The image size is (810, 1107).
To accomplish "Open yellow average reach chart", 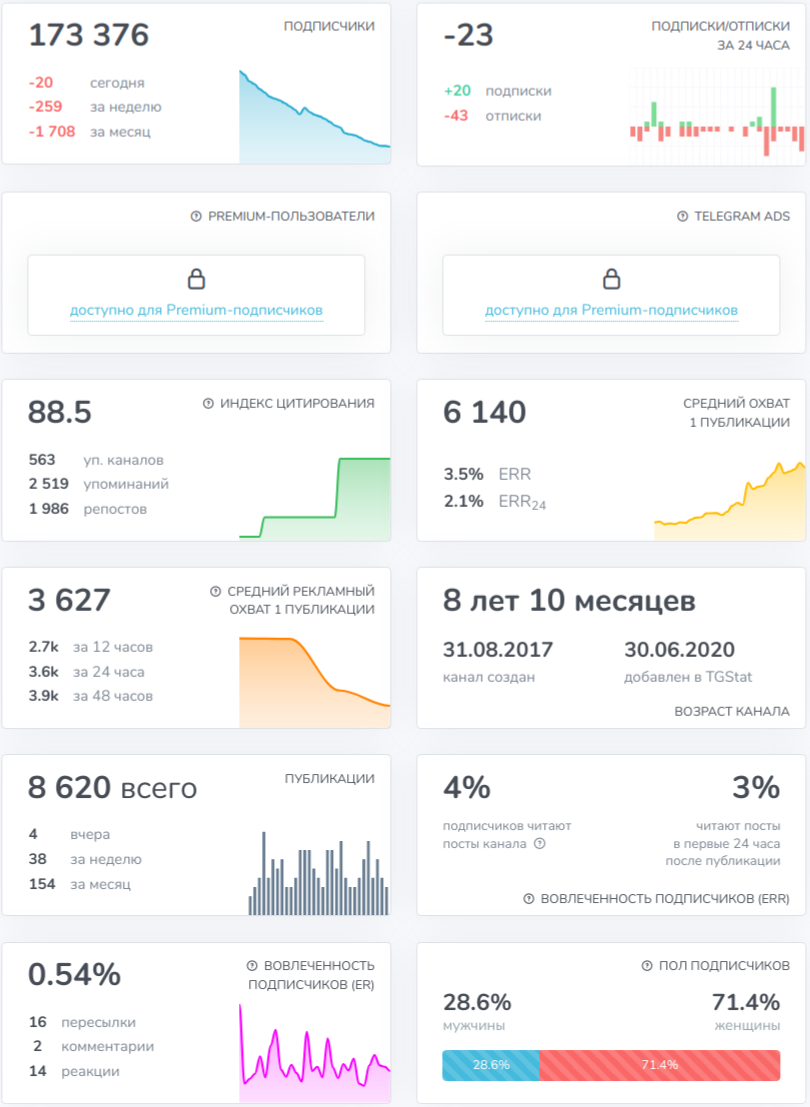I will (x=729, y=501).
